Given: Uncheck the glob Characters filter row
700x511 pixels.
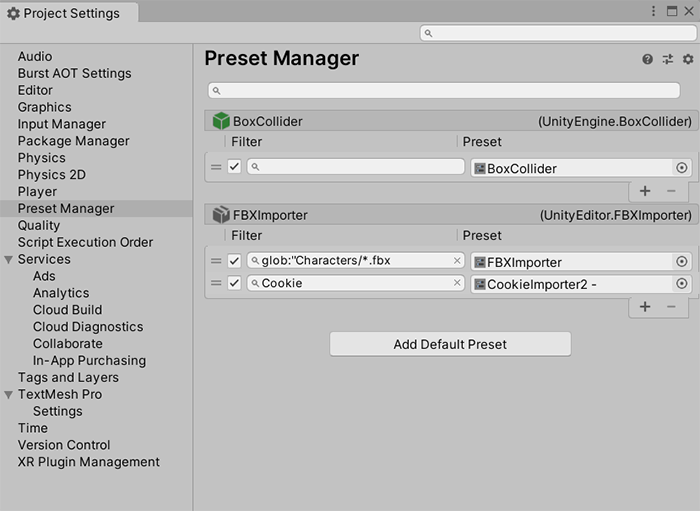Looking at the screenshot, I should click(x=234, y=261).
